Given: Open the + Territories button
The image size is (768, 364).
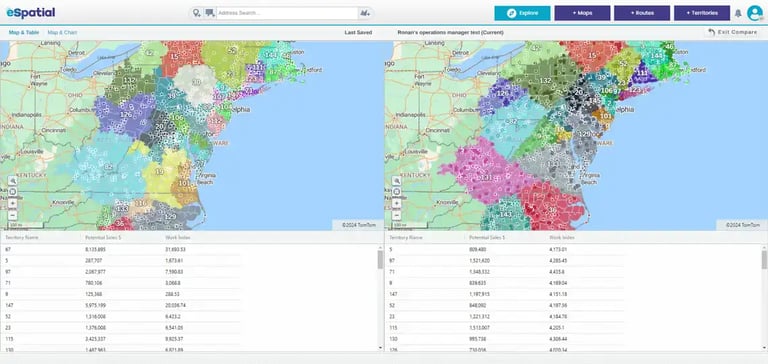Looking at the screenshot, I should [702, 13].
